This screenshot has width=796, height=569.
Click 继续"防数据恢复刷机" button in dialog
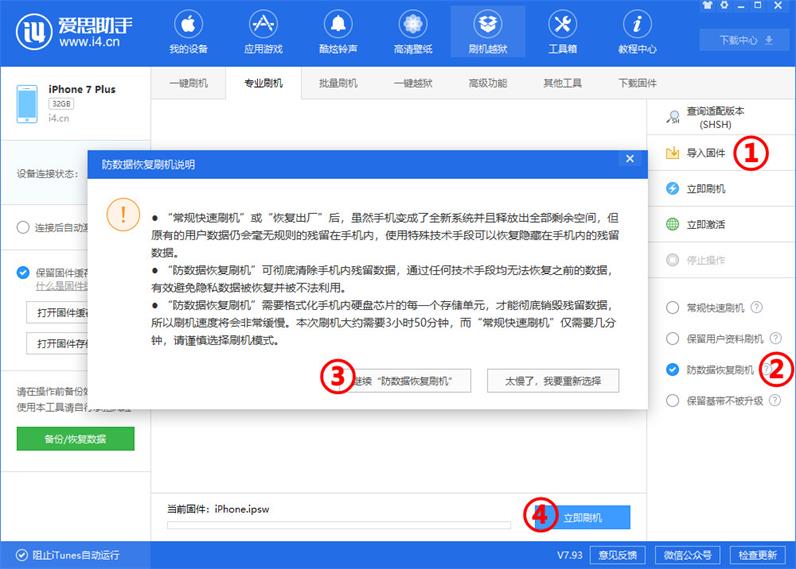403,381
